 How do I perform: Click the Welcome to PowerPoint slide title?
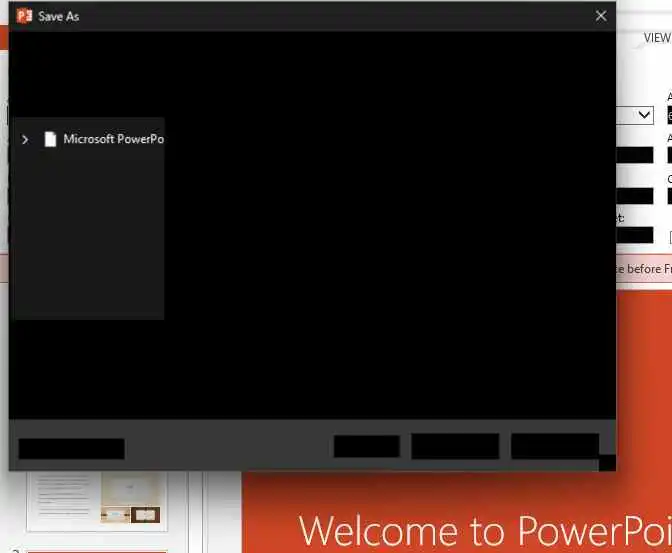pyautogui.click(x=485, y=532)
